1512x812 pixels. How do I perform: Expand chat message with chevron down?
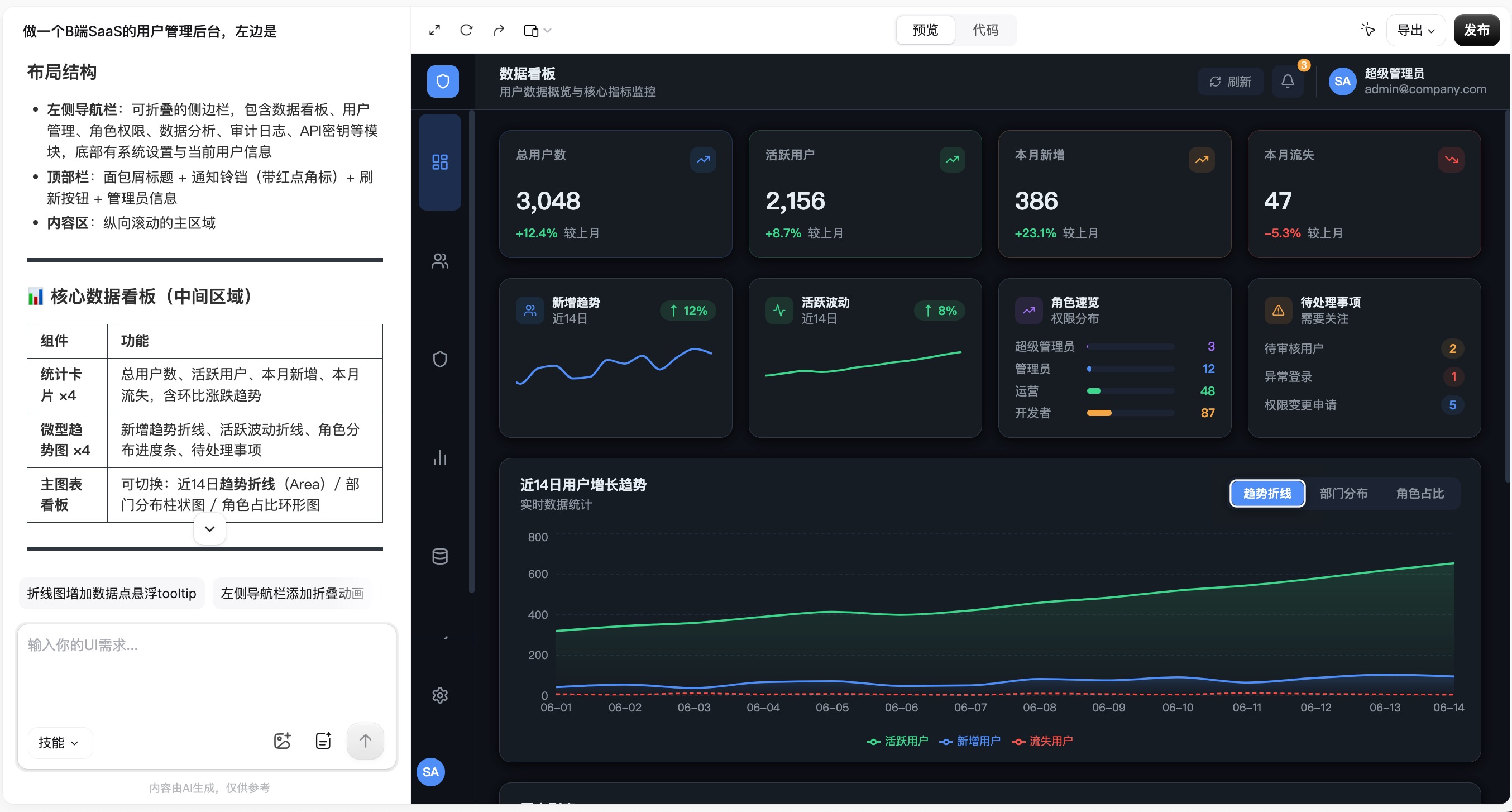pyautogui.click(x=209, y=528)
